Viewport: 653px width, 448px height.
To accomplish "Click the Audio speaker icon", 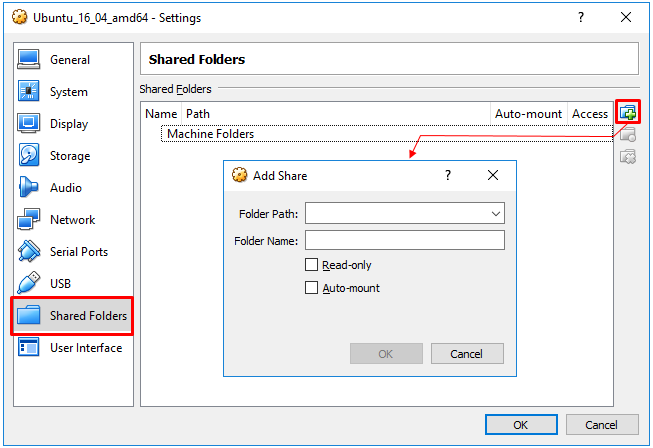I will click(x=28, y=187).
